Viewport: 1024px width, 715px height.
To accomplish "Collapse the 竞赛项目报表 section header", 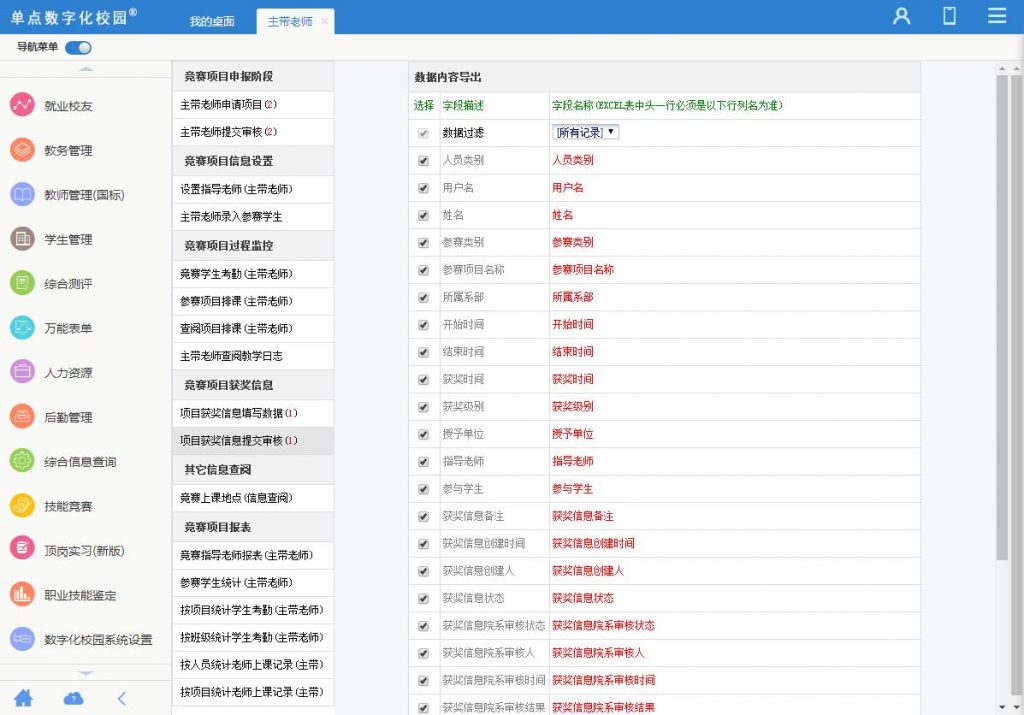I will [253, 527].
